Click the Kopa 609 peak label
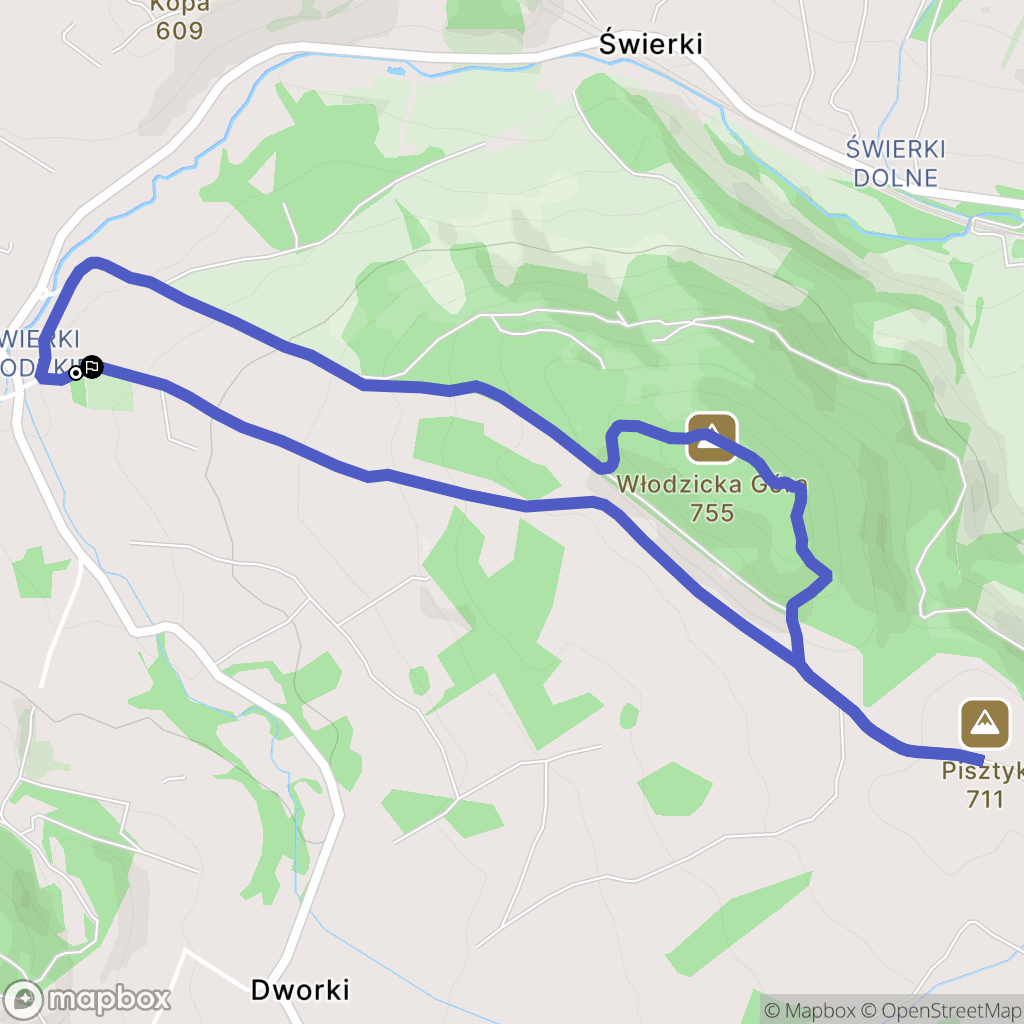 [179, 20]
